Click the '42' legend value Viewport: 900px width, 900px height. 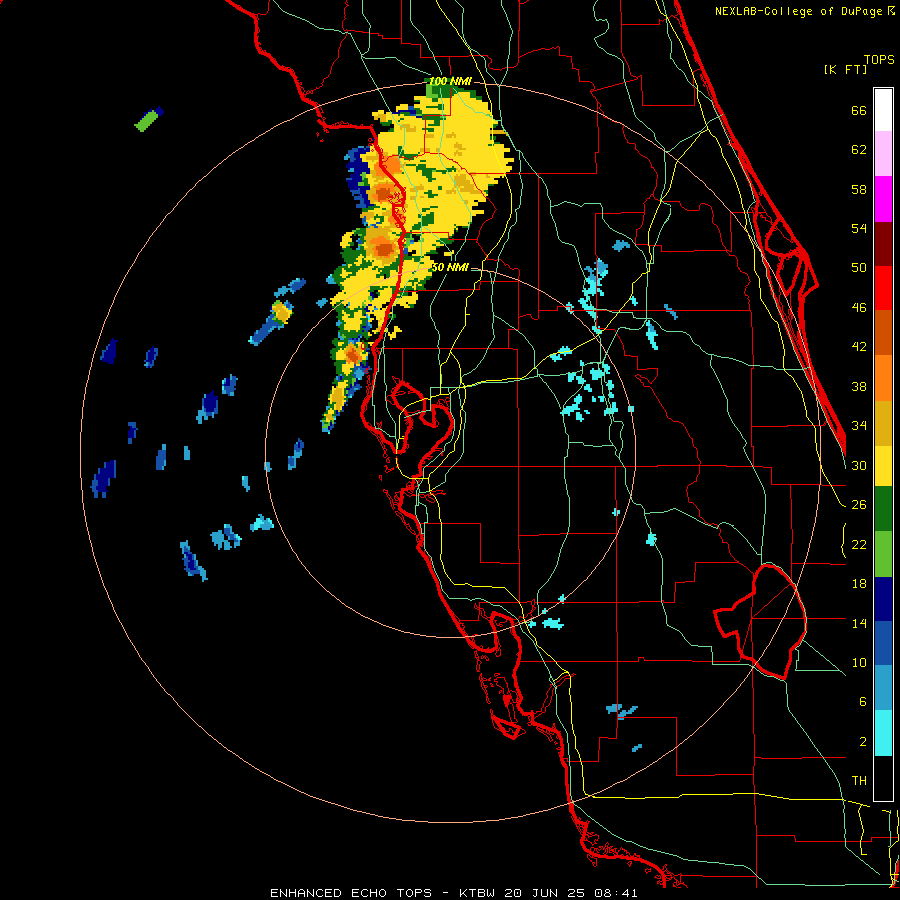coord(859,347)
